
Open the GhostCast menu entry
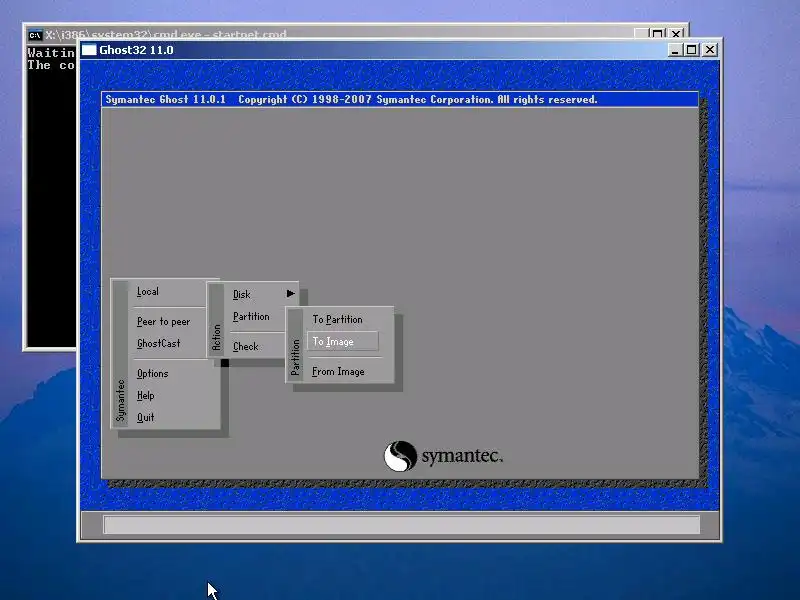pyautogui.click(x=159, y=343)
